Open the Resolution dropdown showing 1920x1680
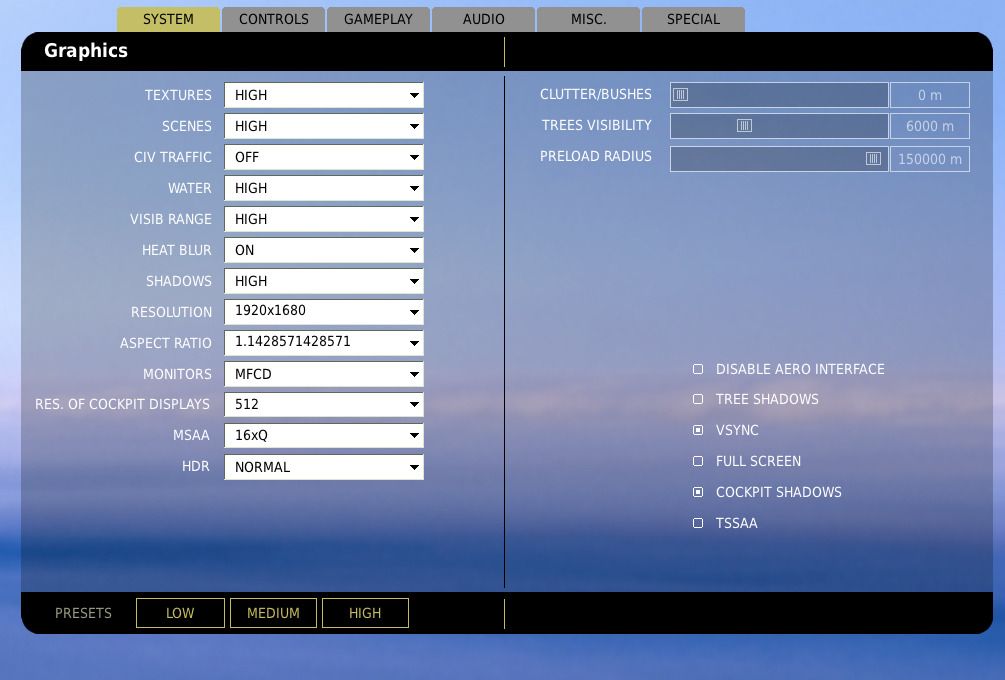1005x680 pixels. [x=323, y=312]
